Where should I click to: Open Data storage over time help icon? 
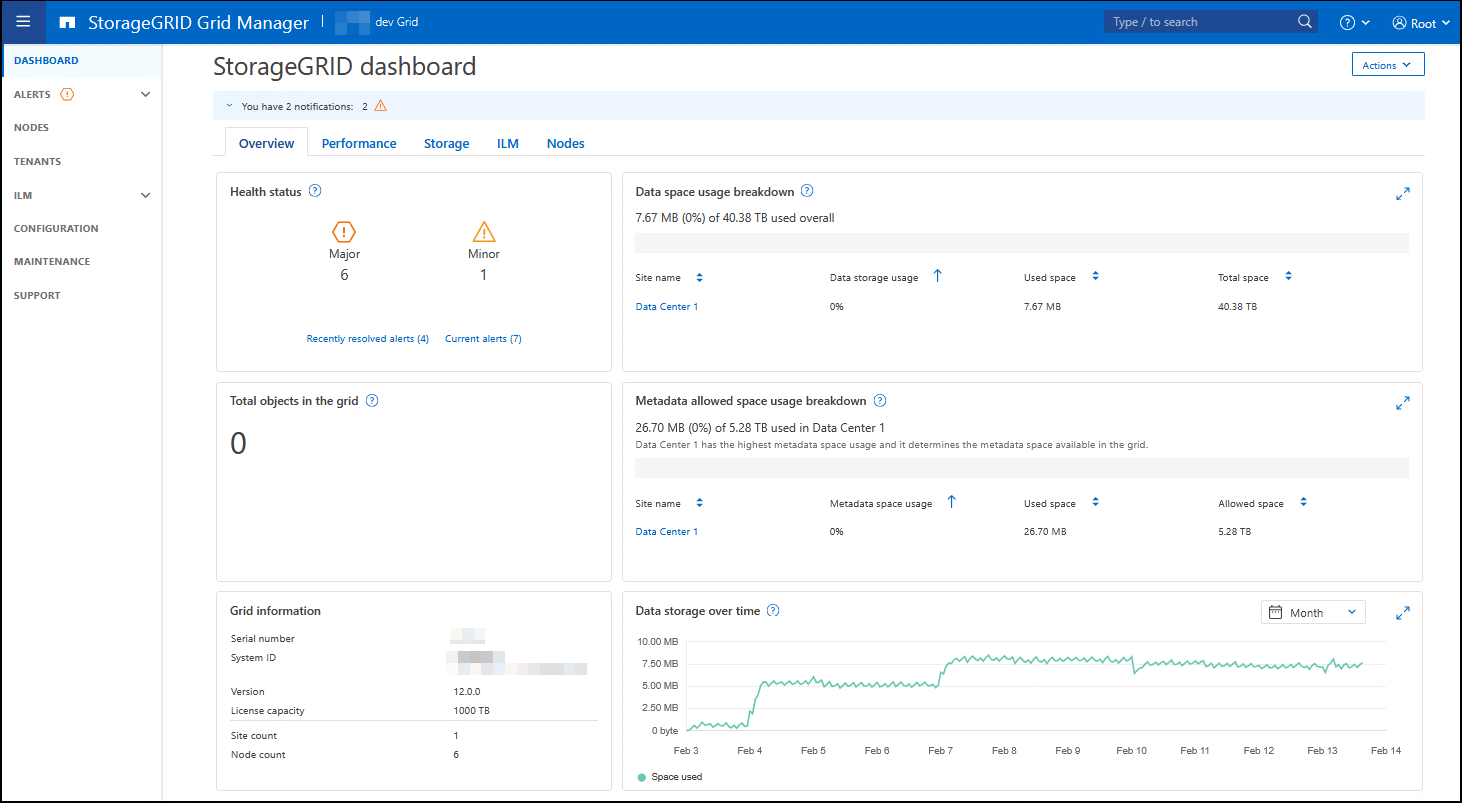[773, 611]
